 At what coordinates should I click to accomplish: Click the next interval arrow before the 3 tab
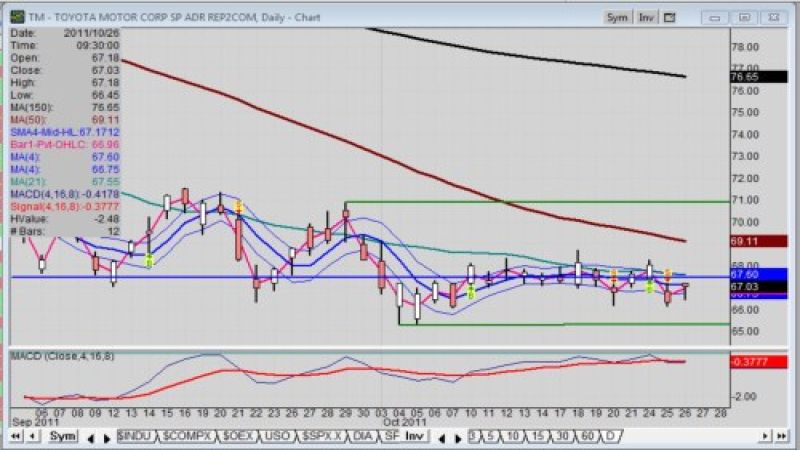[x=458, y=438]
